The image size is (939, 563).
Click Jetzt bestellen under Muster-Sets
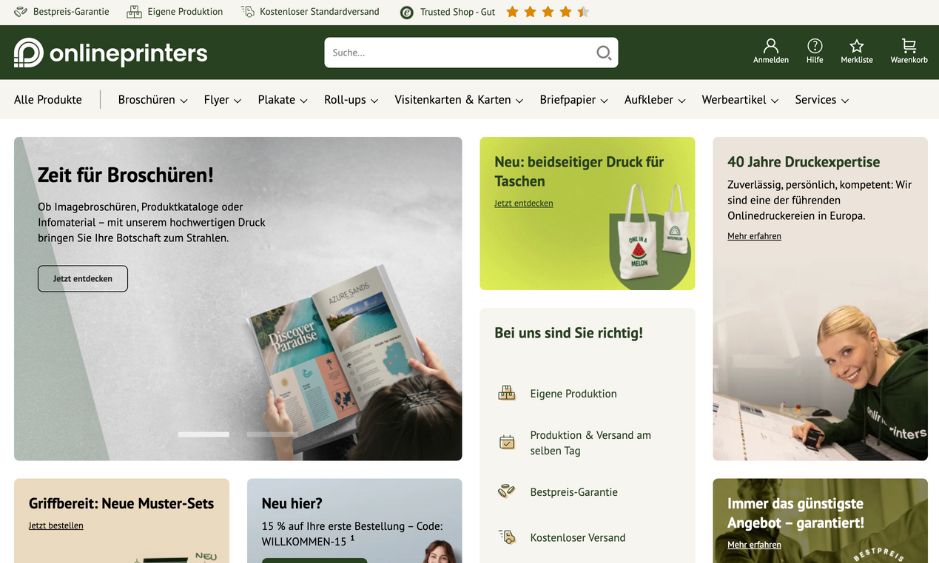click(56, 525)
